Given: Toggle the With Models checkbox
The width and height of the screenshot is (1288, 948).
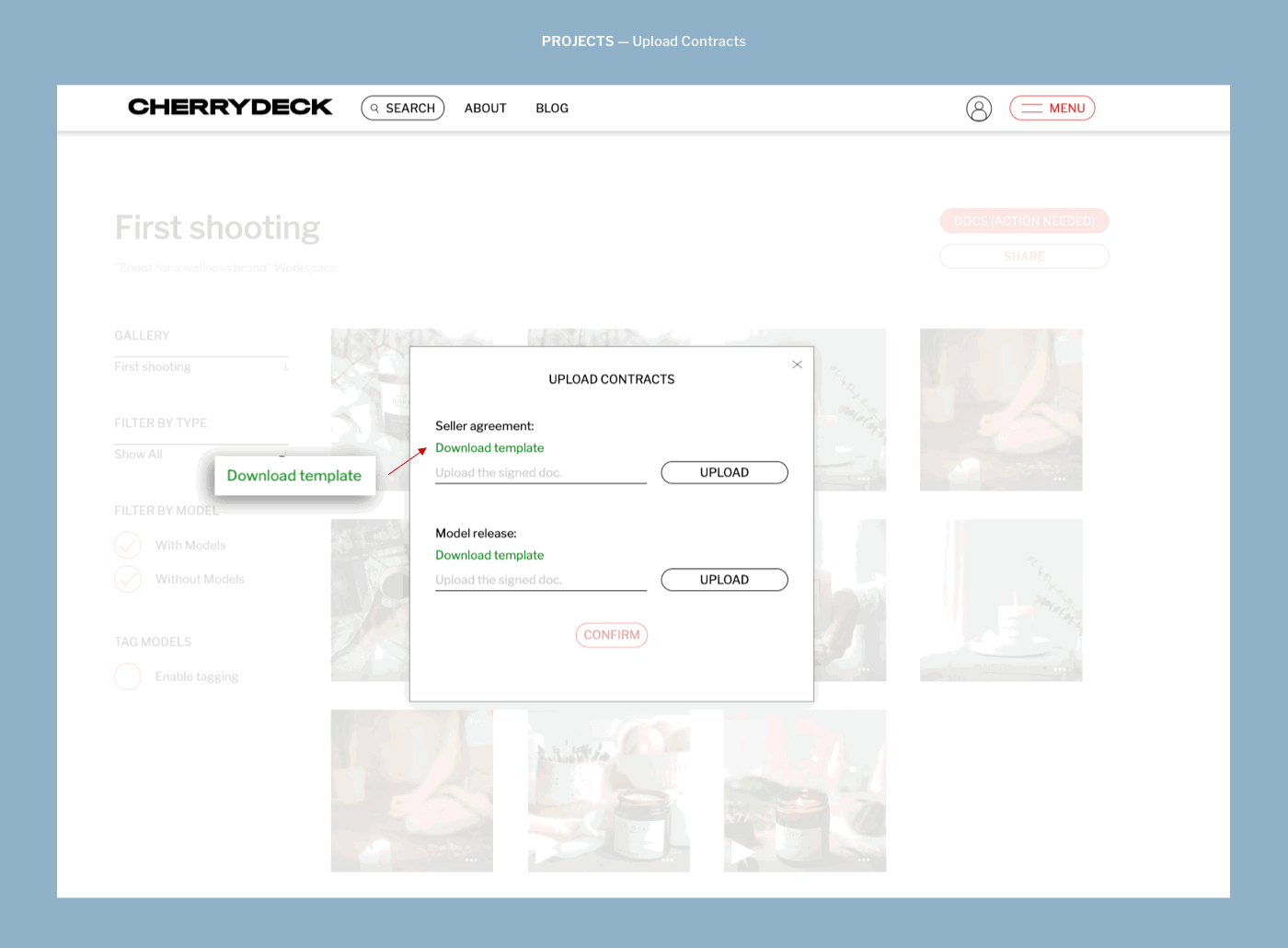Looking at the screenshot, I should click(x=128, y=546).
